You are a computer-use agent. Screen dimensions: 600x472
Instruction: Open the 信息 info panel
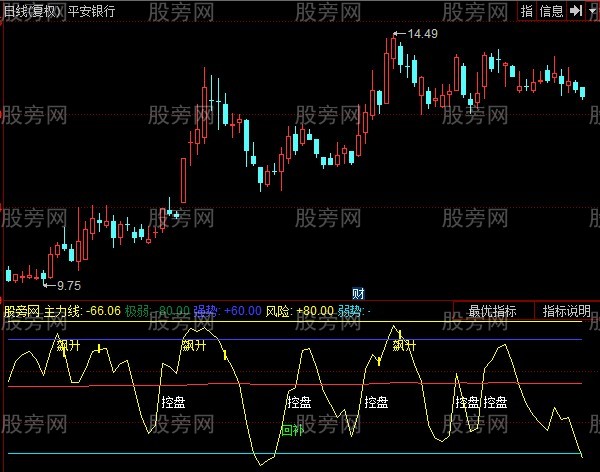[x=552, y=10]
